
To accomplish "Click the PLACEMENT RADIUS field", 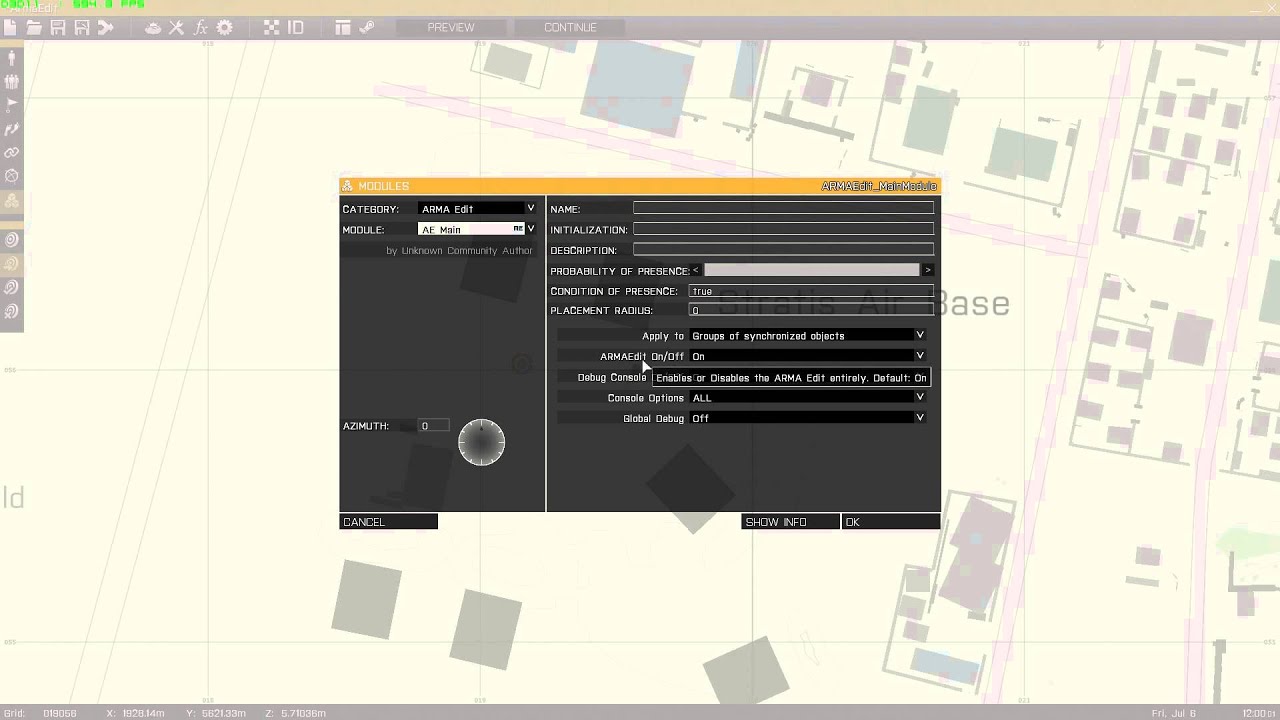I will 811,310.
